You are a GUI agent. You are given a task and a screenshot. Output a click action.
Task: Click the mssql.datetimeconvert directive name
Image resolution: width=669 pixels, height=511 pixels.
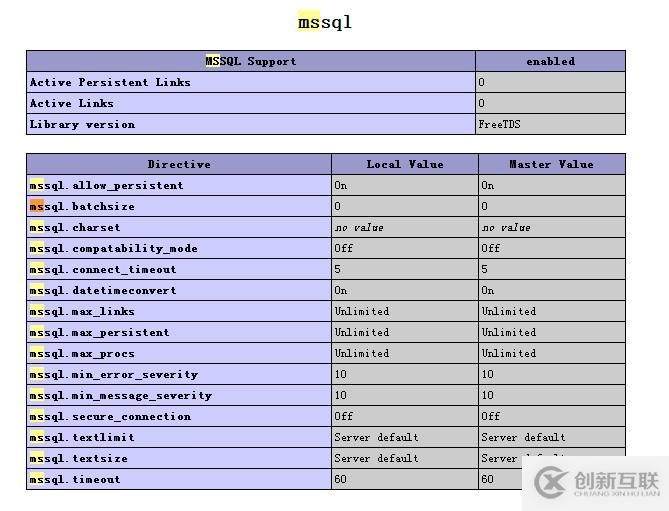(x=103, y=290)
